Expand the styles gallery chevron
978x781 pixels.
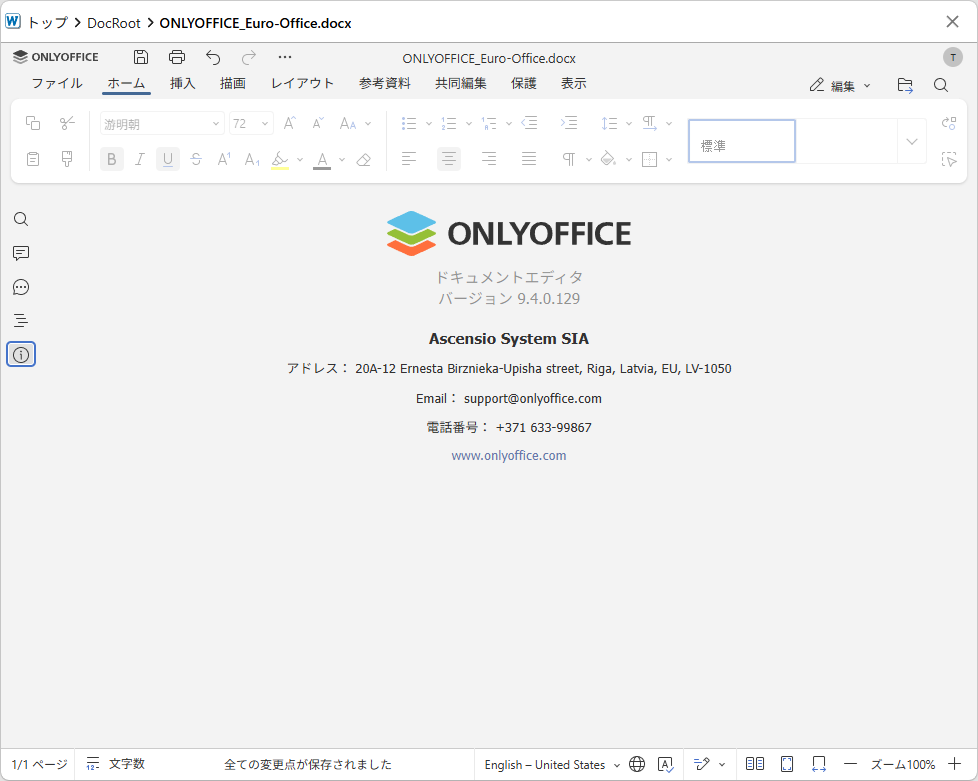tap(912, 142)
